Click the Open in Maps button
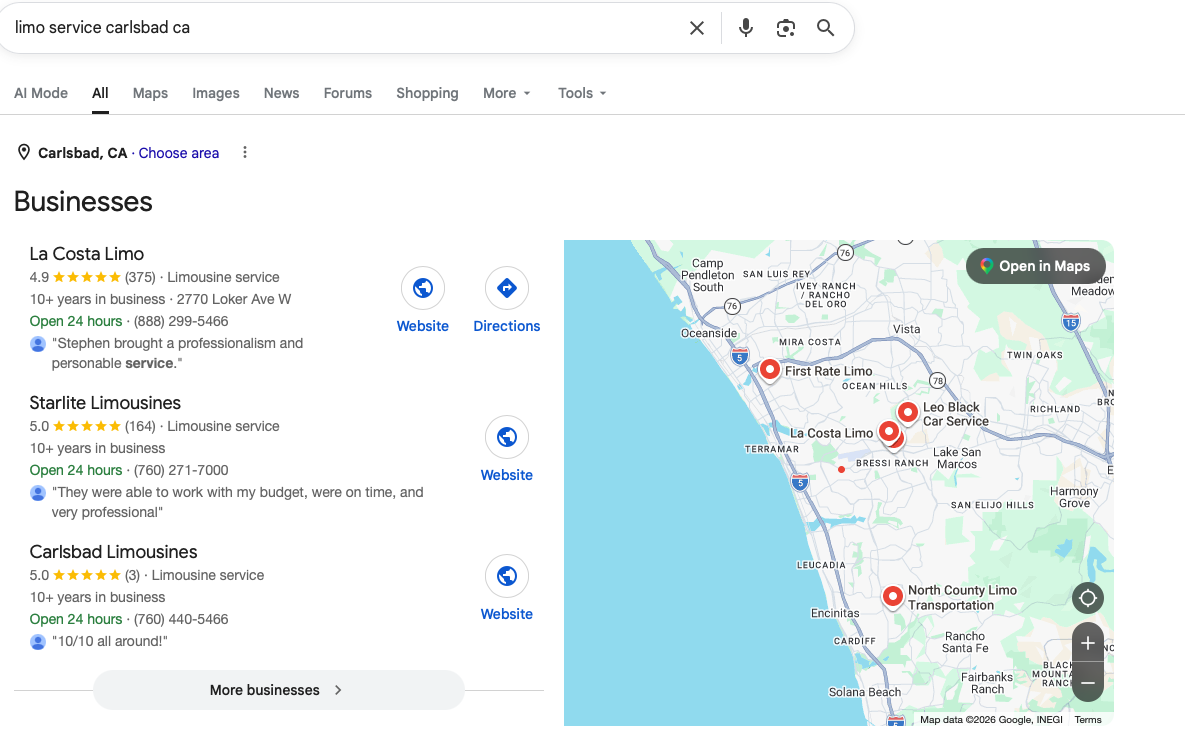This screenshot has height=730, width=1185. (x=1035, y=266)
